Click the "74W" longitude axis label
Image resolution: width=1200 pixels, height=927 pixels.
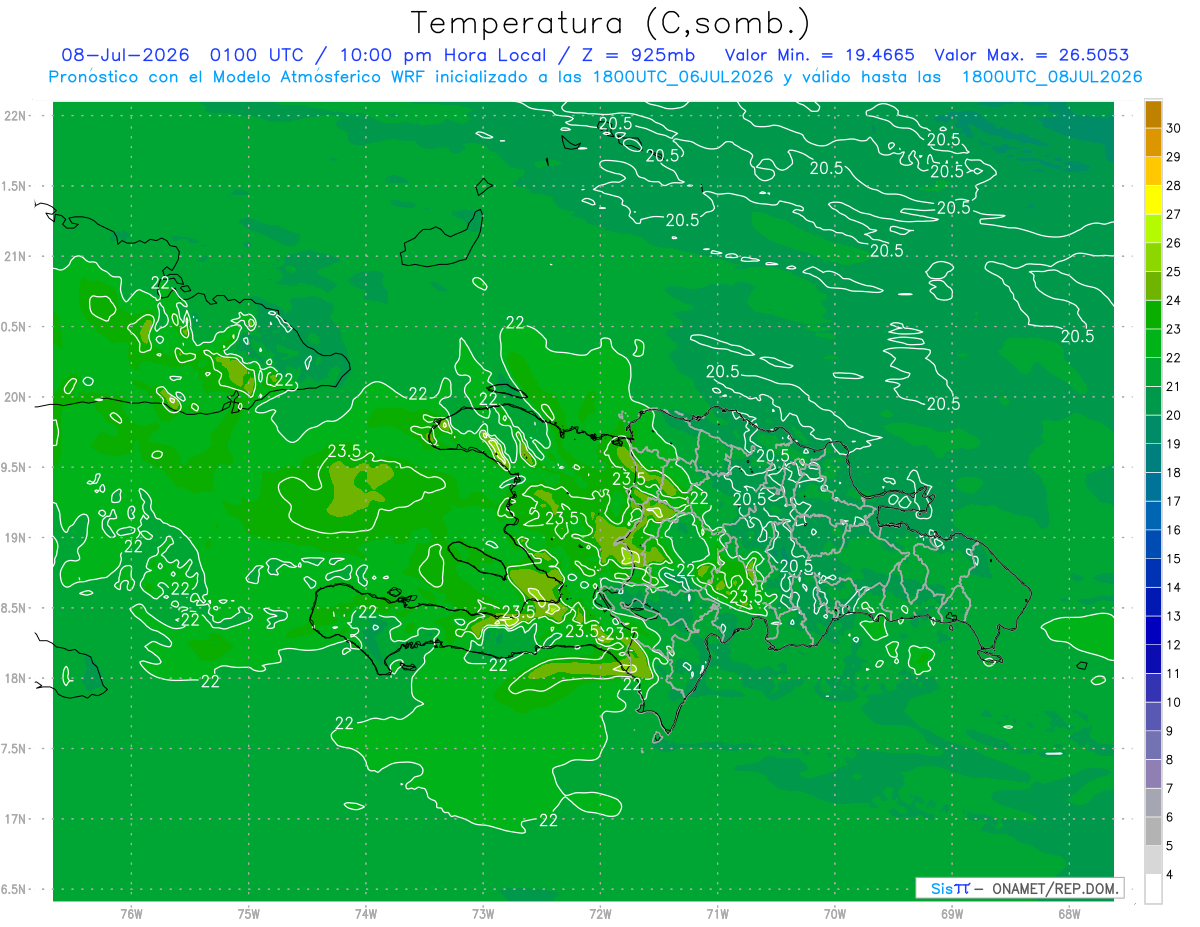[x=366, y=913]
